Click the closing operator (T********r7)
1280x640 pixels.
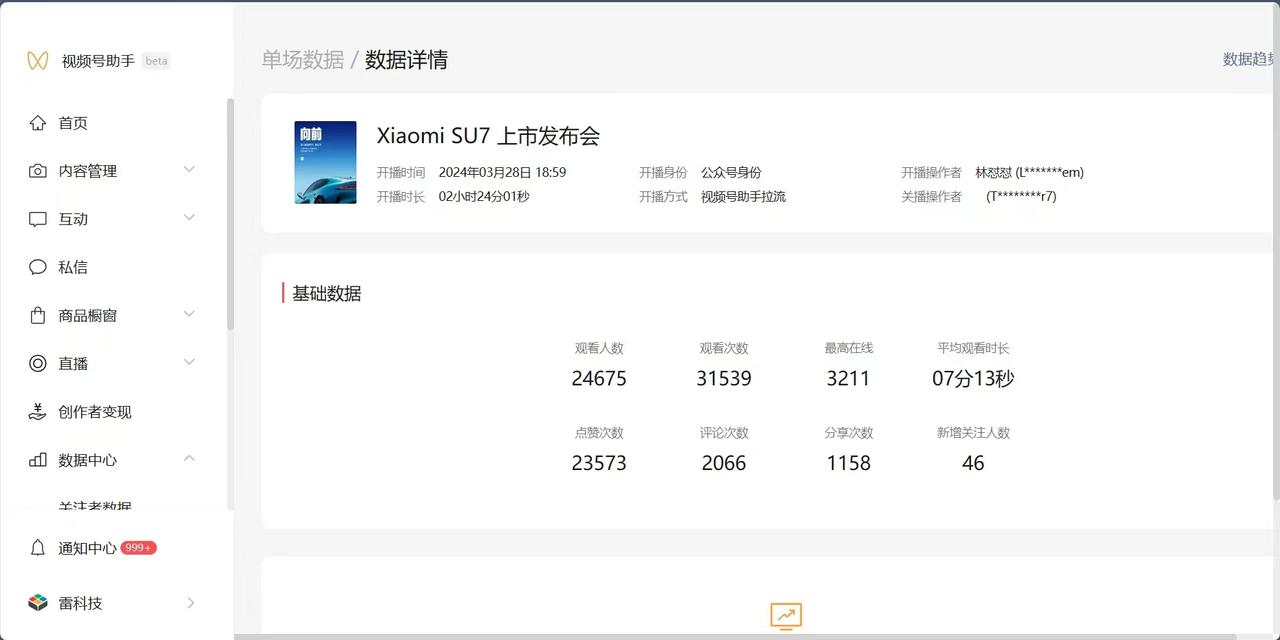(x=1021, y=196)
